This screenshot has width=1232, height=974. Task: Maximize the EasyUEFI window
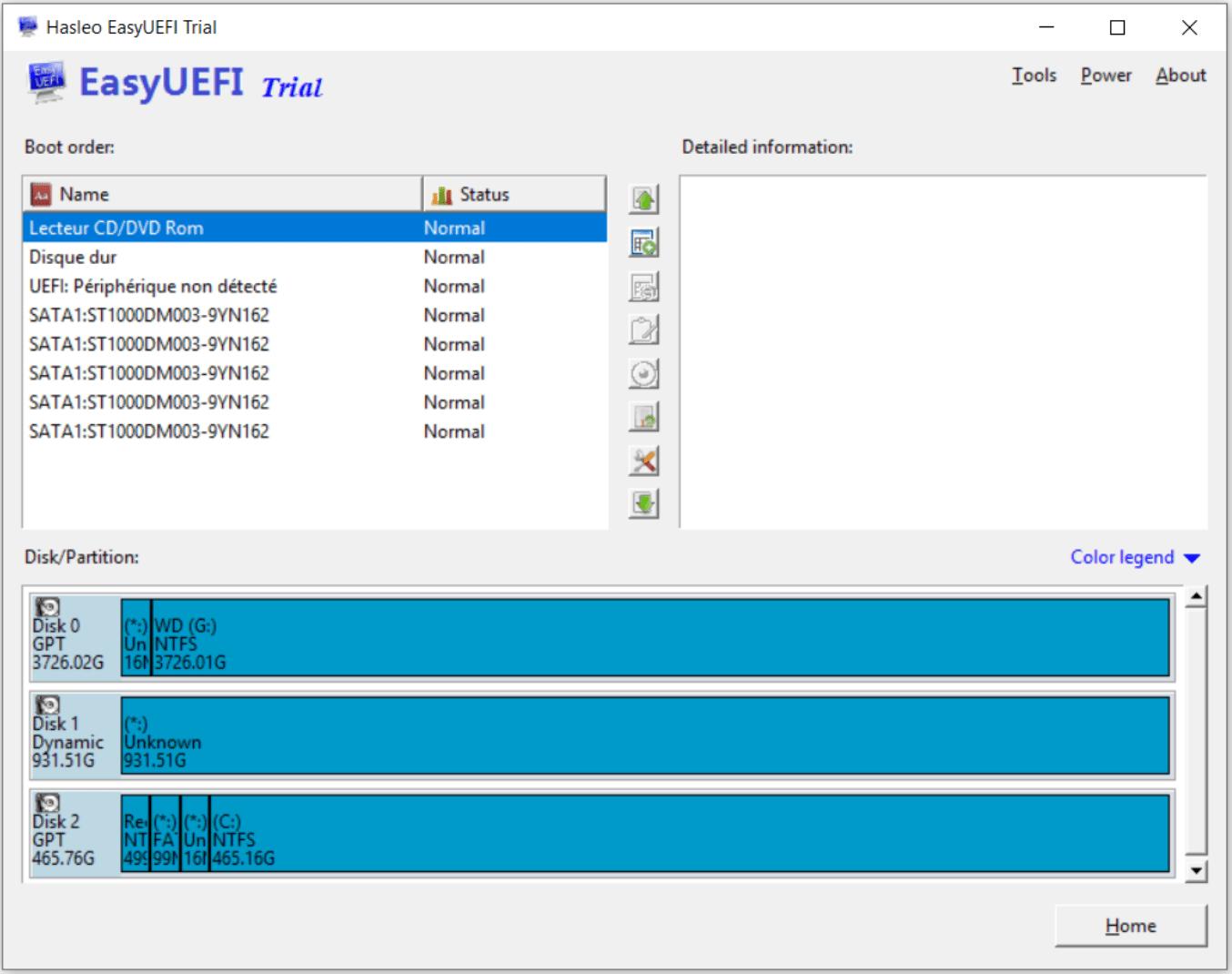click(1117, 27)
